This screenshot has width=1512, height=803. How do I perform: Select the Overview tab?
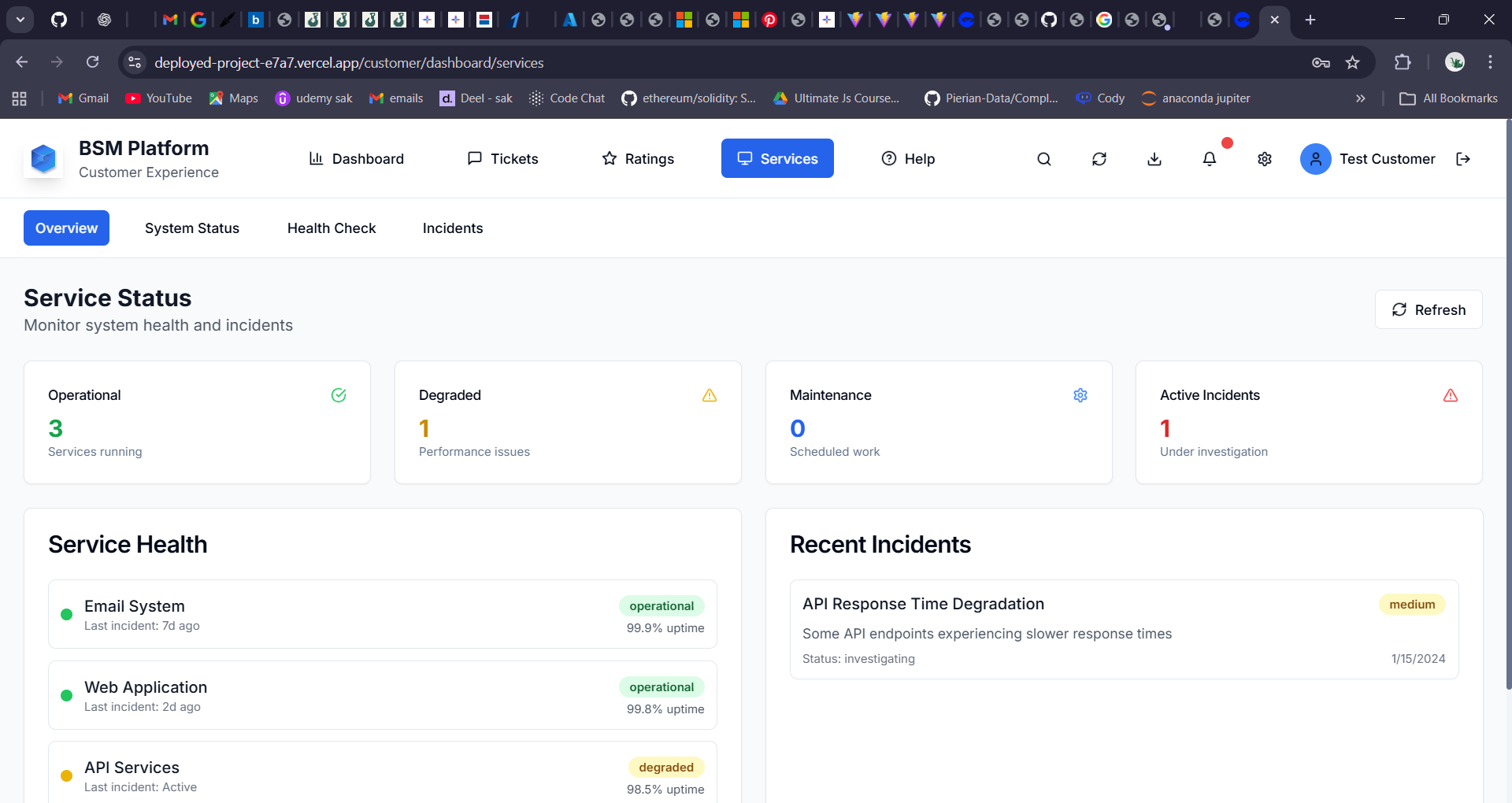tap(66, 228)
